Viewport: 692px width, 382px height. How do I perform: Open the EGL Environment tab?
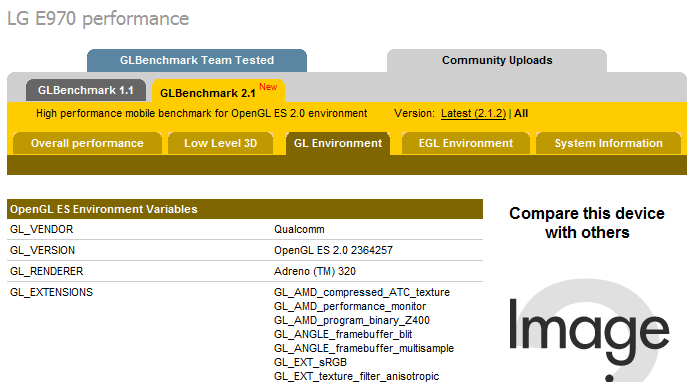pyautogui.click(x=466, y=143)
